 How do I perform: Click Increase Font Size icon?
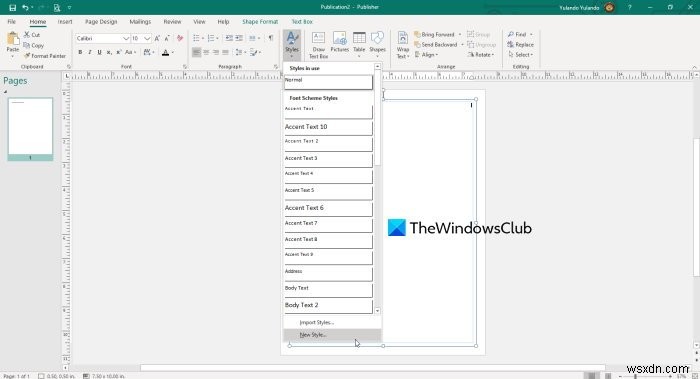[157, 39]
